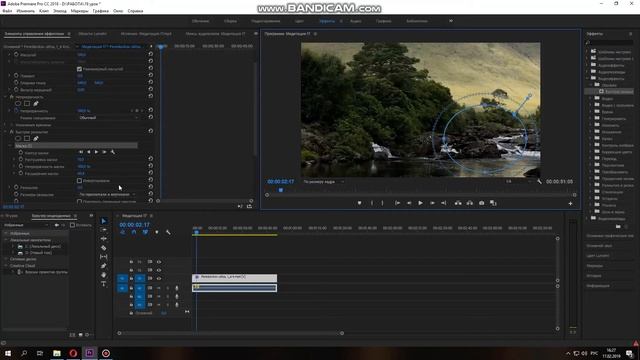Open Blur Dimensions dropdown
The height and width of the screenshot is (360, 640).
pos(107,195)
